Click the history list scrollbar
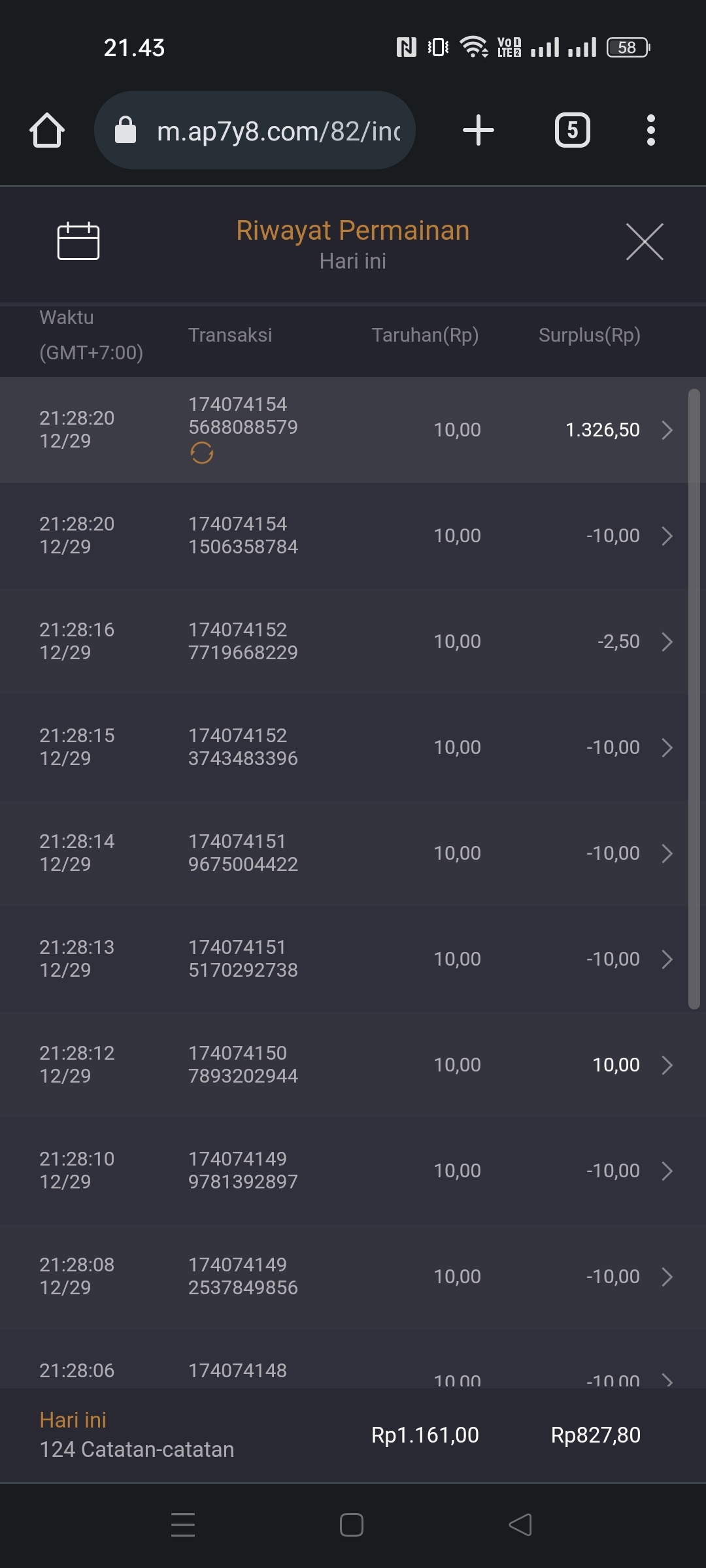 [694, 699]
